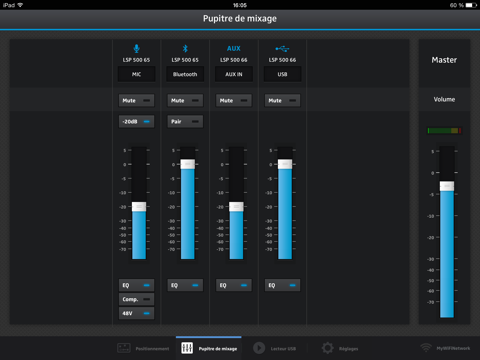Open the Lecteur USB tab
This screenshot has height=360, width=480.
click(274, 348)
